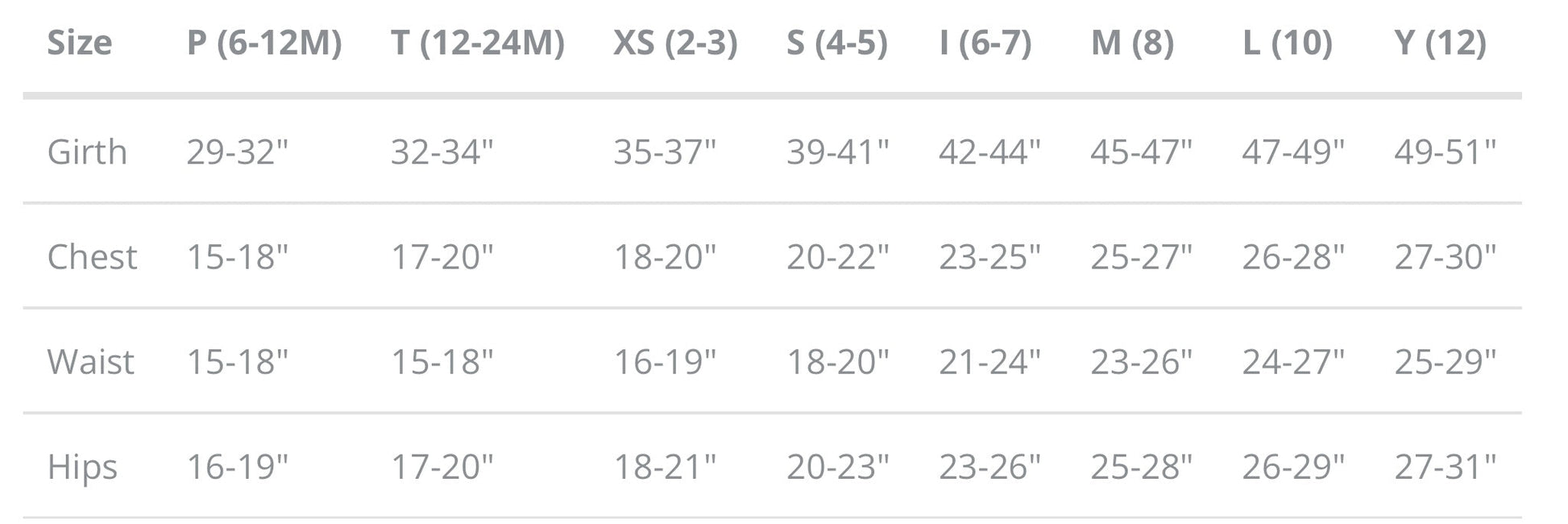1568x524 pixels.
Task: Click the 29-32" girth value
Action: [237, 151]
